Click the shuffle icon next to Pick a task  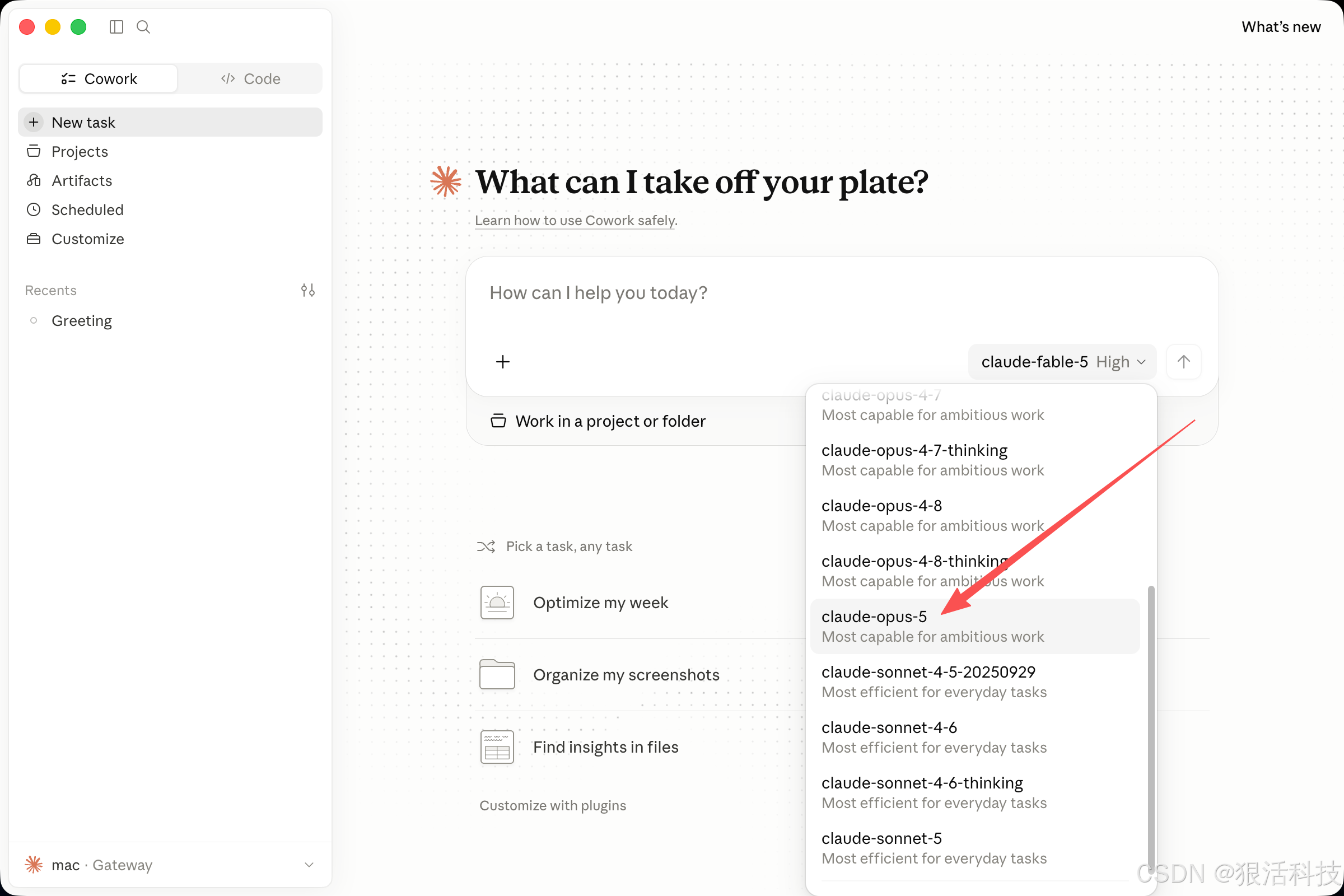click(486, 547)
